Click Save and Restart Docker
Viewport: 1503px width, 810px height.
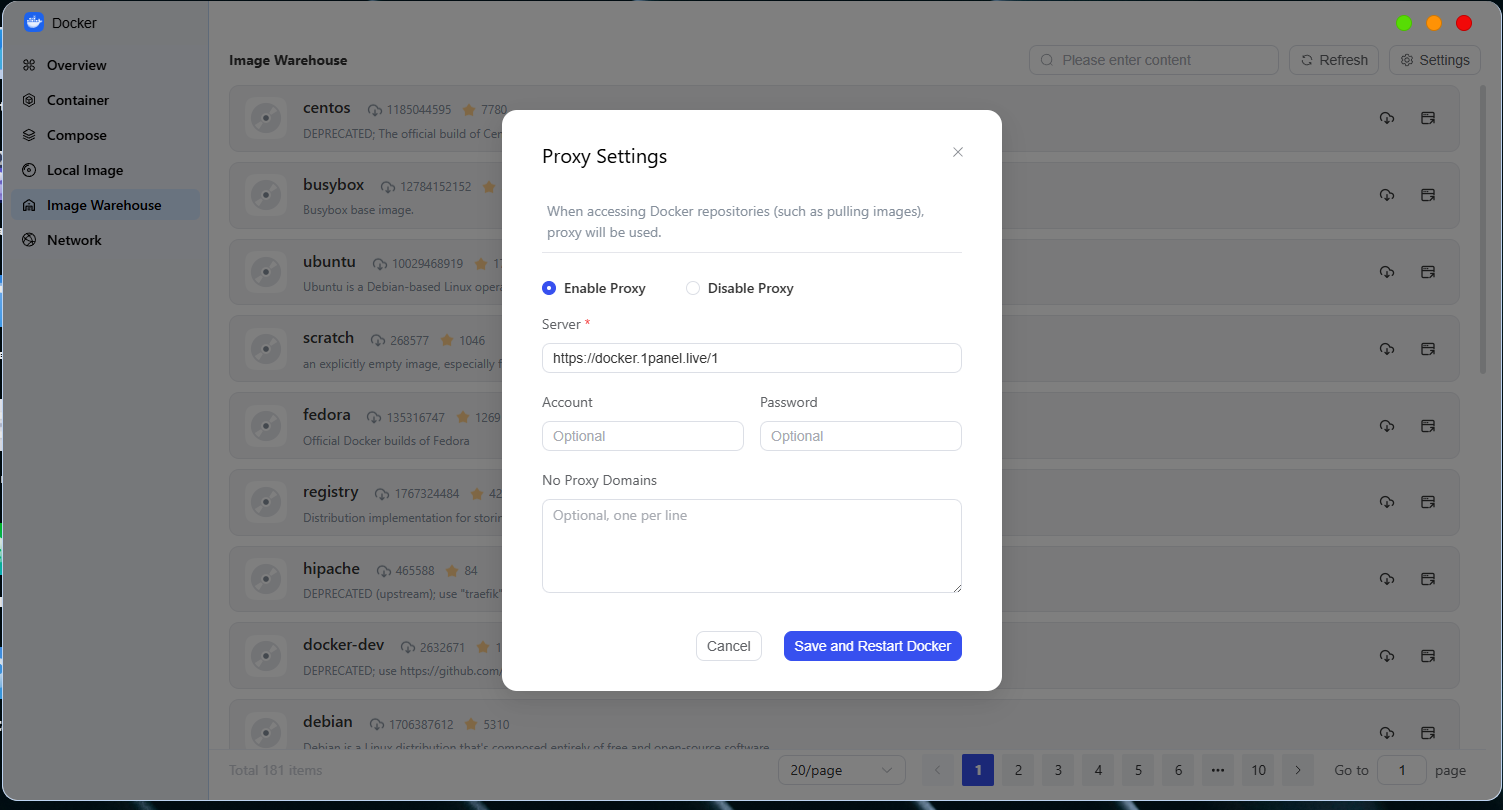(873, 646)
